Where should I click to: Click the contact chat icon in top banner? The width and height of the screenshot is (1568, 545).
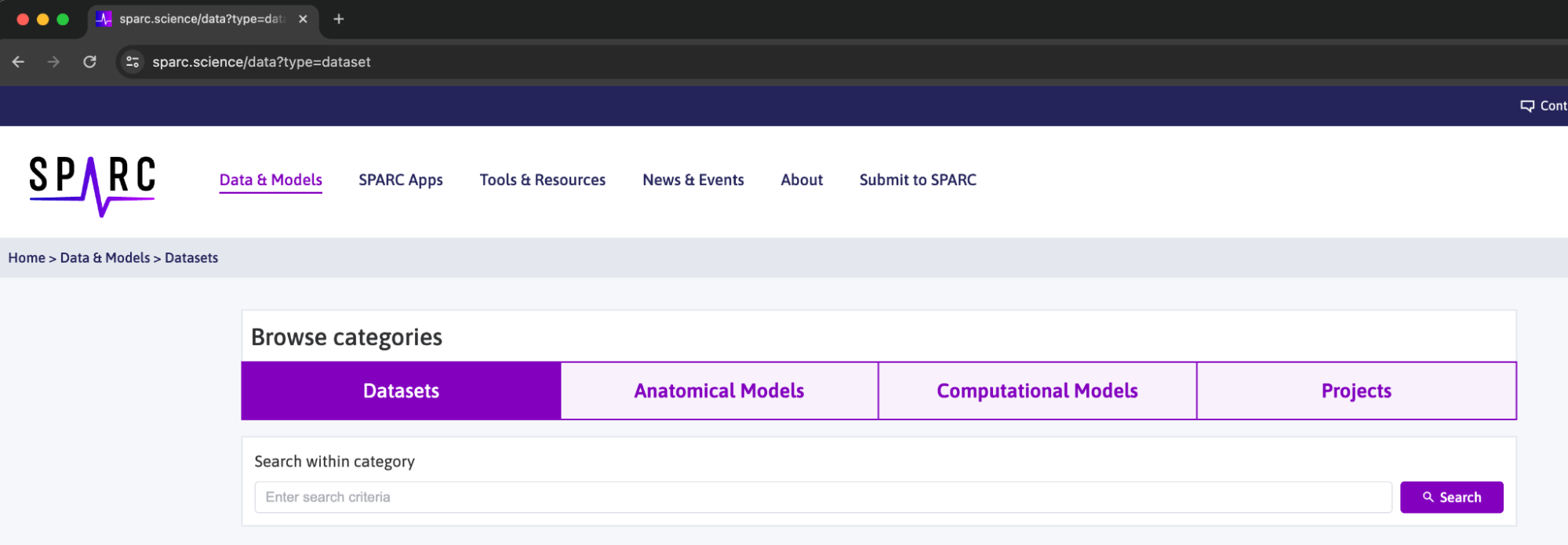[1527, 106]
